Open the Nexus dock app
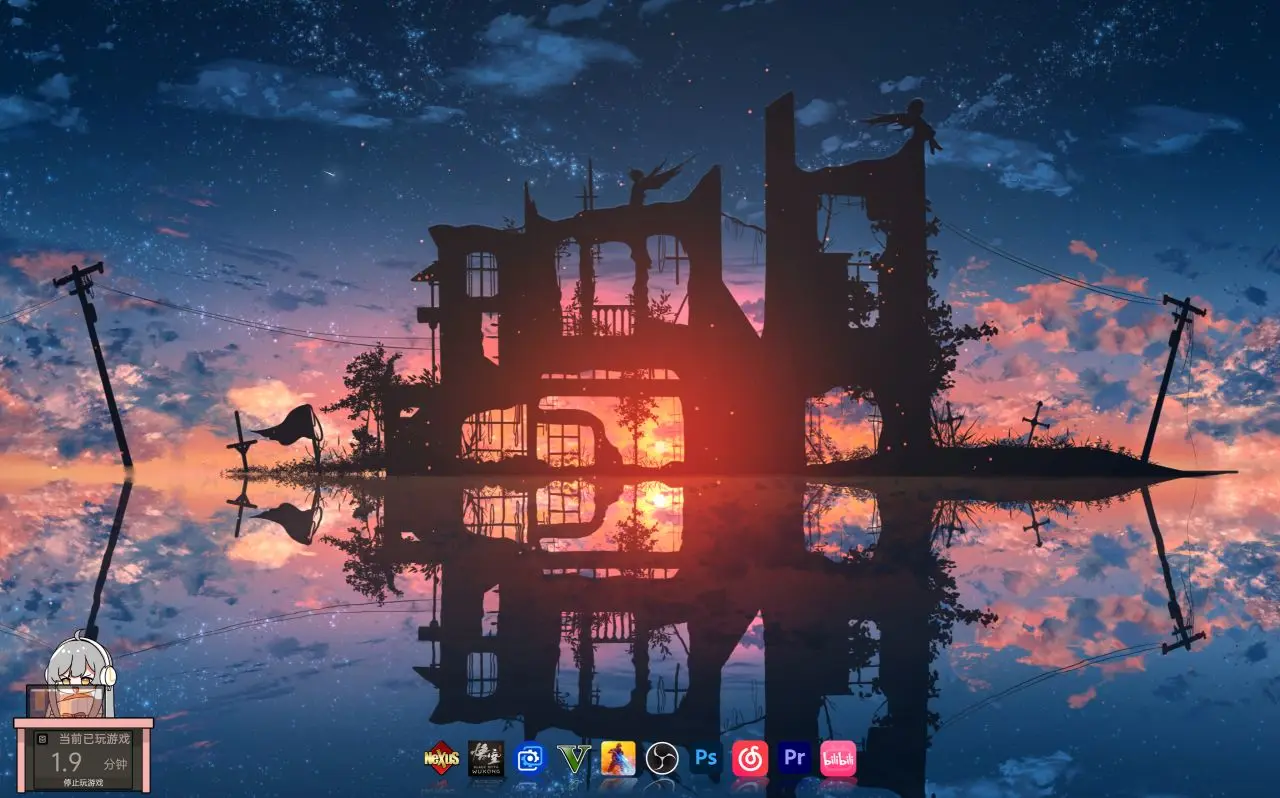 tap(441, 758)
